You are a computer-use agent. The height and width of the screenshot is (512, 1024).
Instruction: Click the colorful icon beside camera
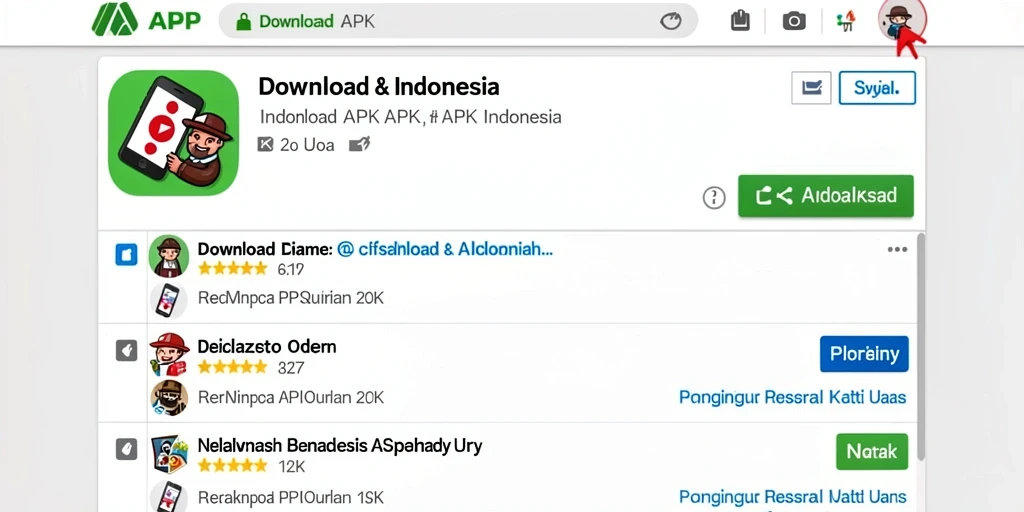point(846,21)
